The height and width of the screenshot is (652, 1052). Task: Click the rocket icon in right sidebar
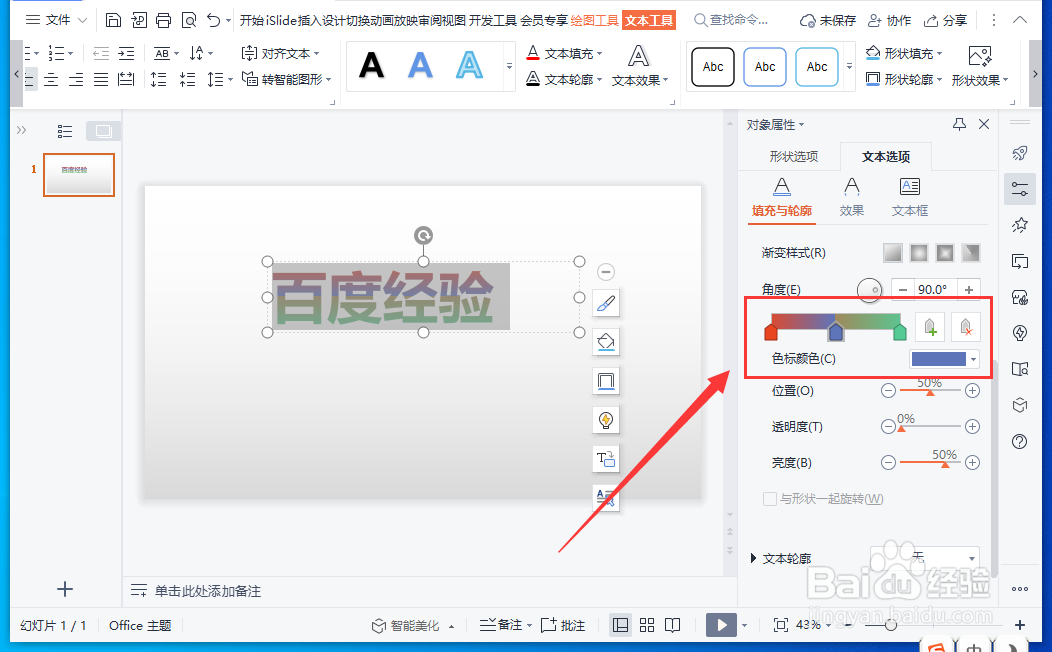pyautogui.click(x=1020, y=153)
